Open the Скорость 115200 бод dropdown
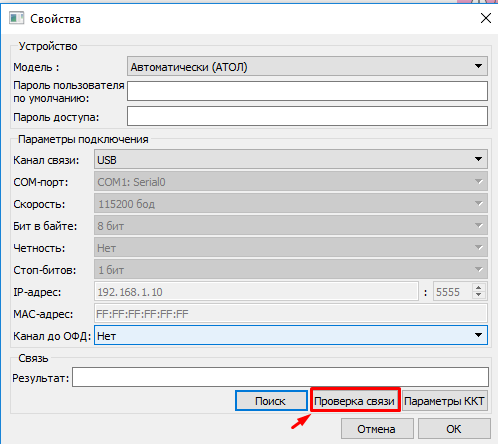The width and height of the screenshot is (498, 444). pyautogui.click(x=291, y=203)
